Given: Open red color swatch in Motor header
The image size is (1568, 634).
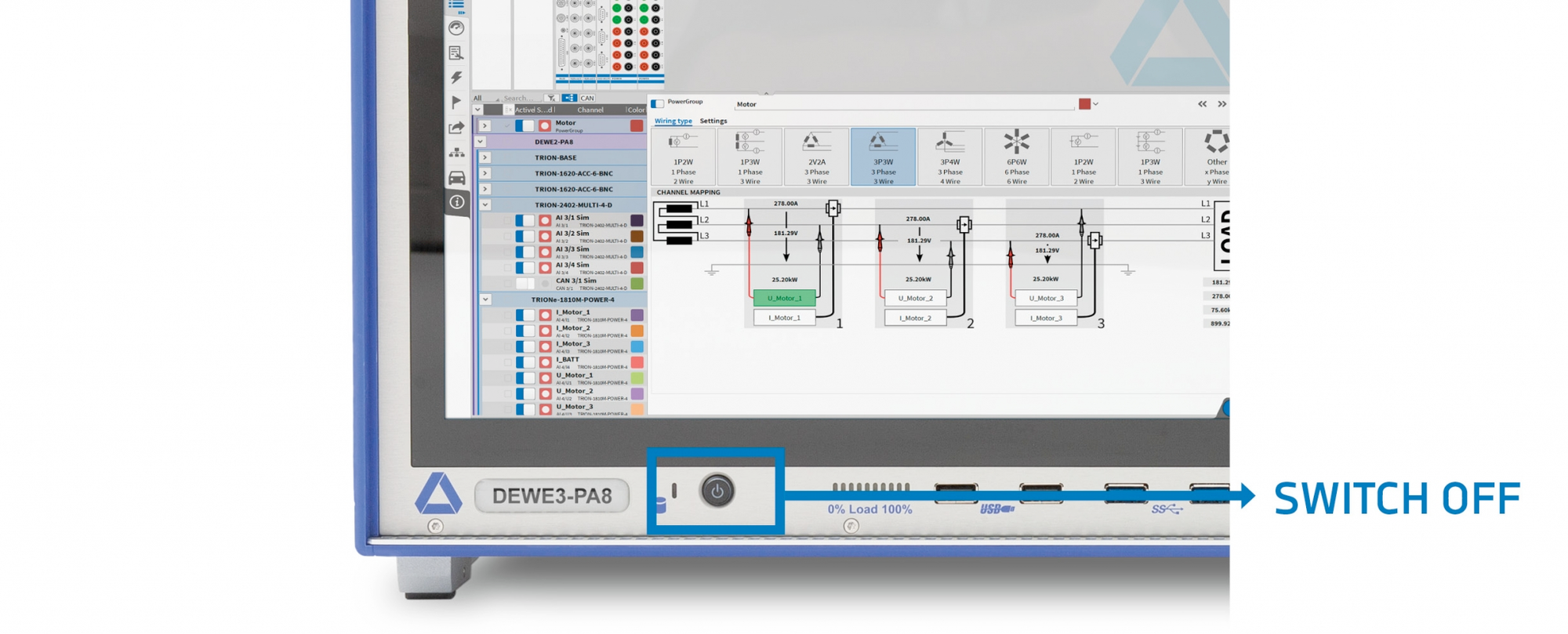Looking at the screenshot, I should (1084, 103).
